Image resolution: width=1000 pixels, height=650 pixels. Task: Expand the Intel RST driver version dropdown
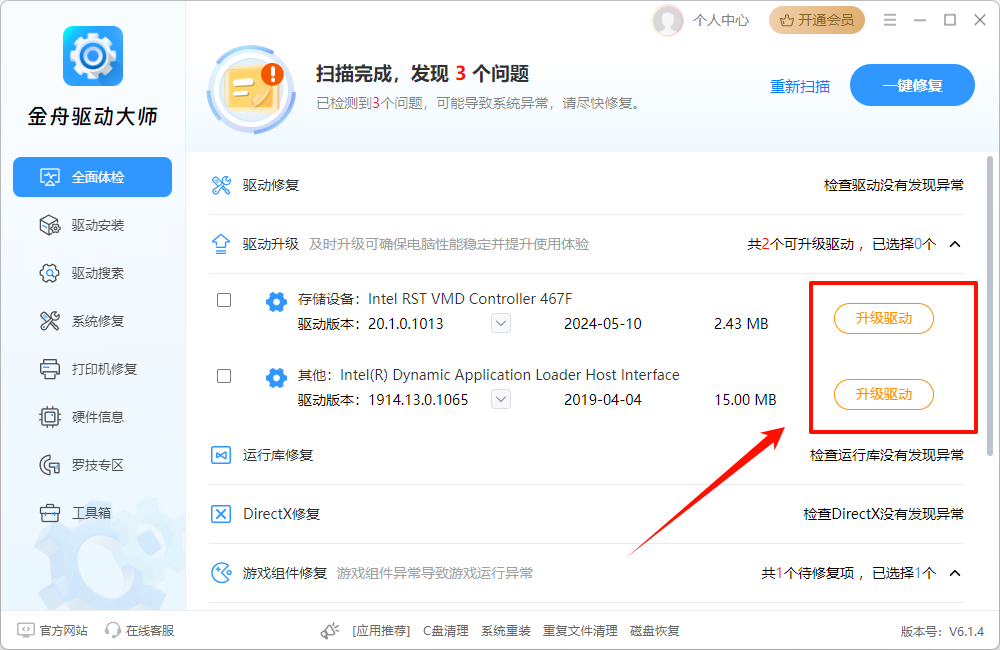[500, 323]
